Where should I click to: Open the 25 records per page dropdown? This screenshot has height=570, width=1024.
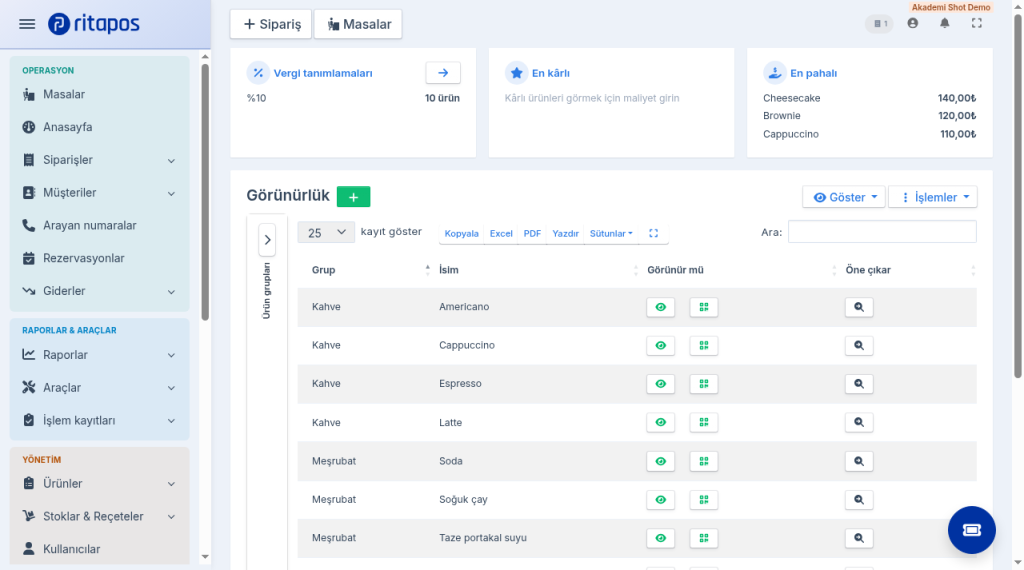[x=326, y=232]
